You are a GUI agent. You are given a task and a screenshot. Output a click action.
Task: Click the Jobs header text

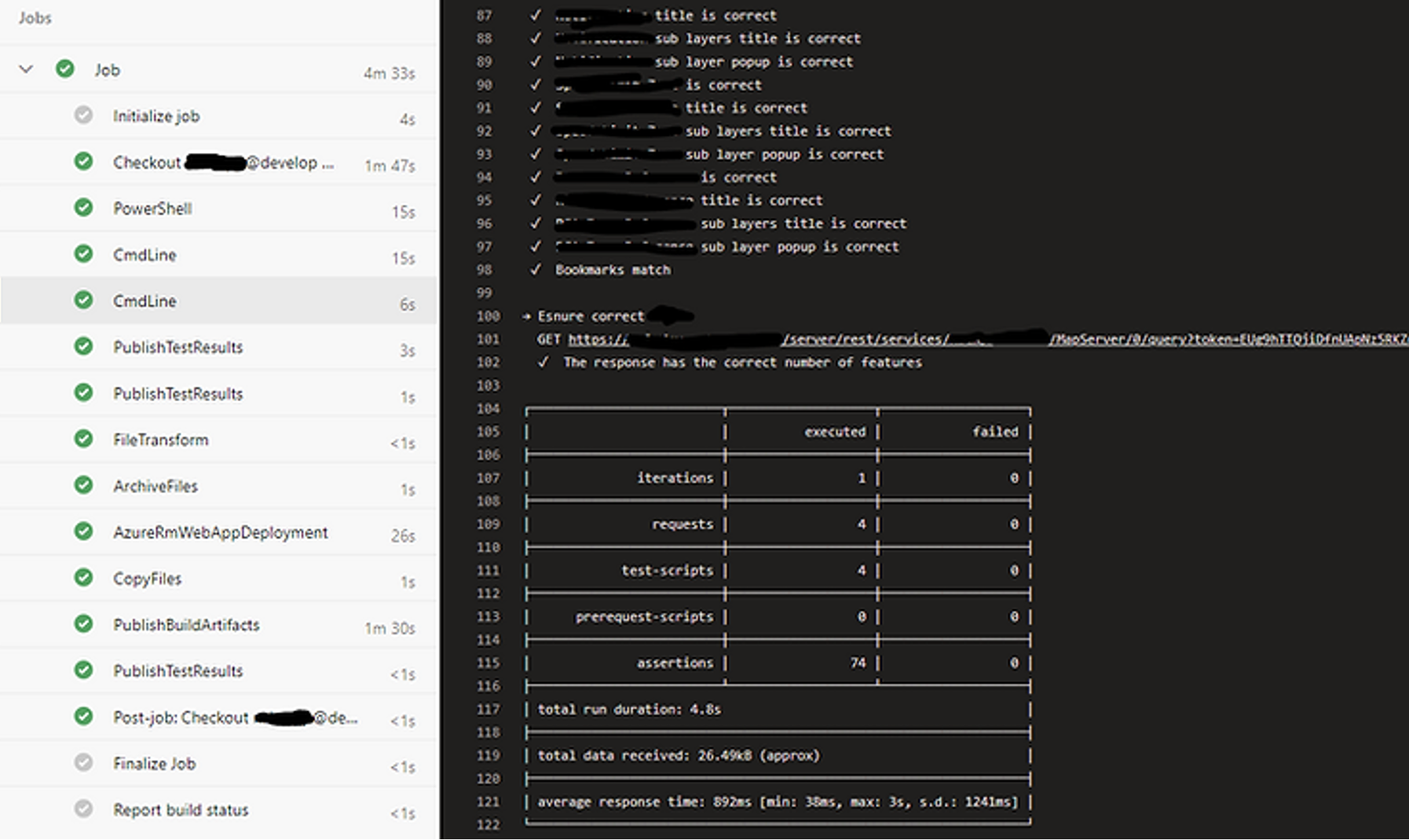35,17
